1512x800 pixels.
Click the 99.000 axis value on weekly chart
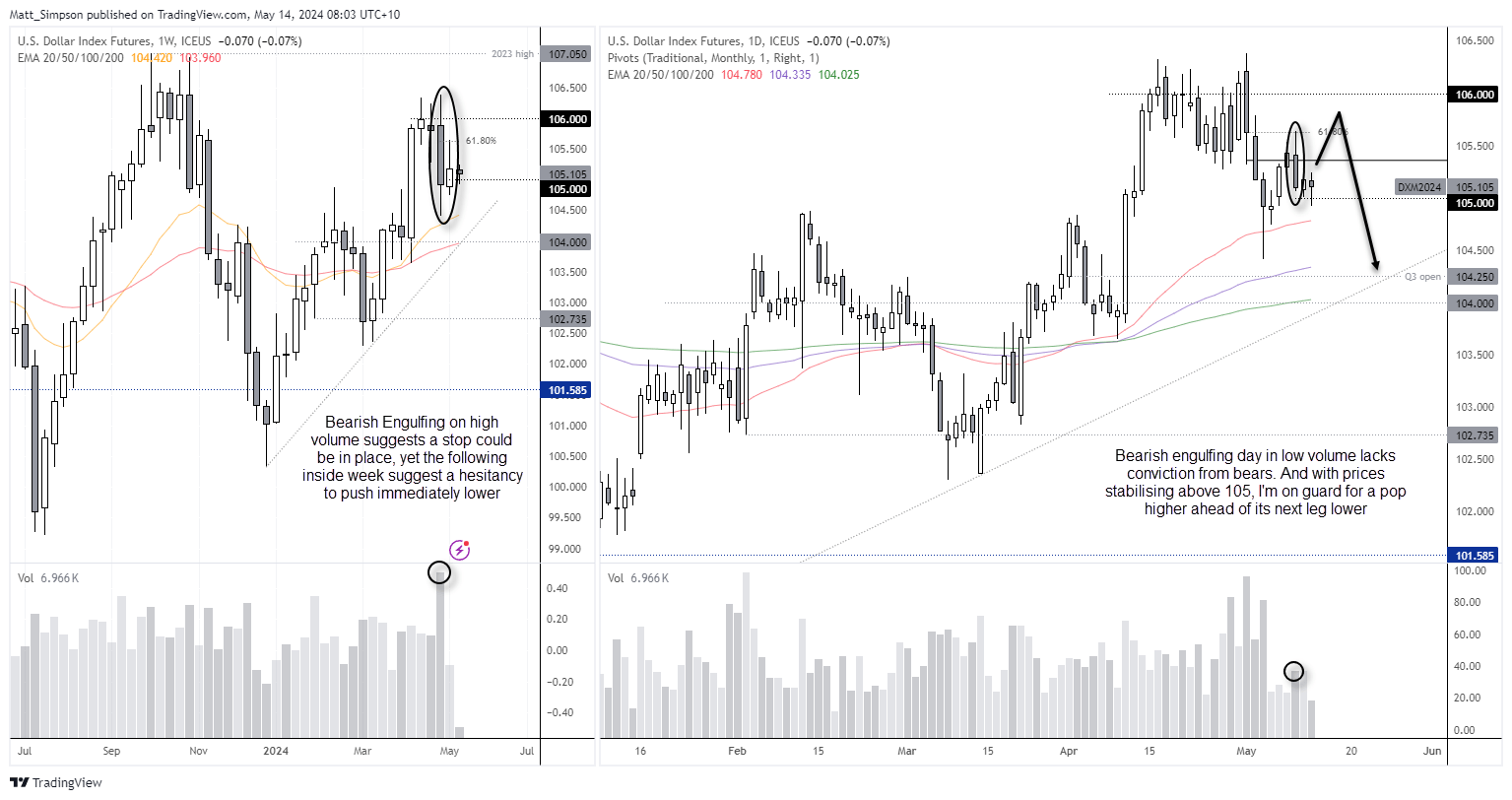pos(564,549)
